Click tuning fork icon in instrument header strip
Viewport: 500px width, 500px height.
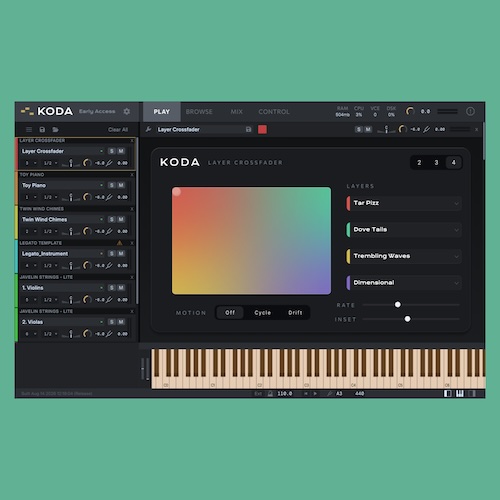[x=426, y=129]
